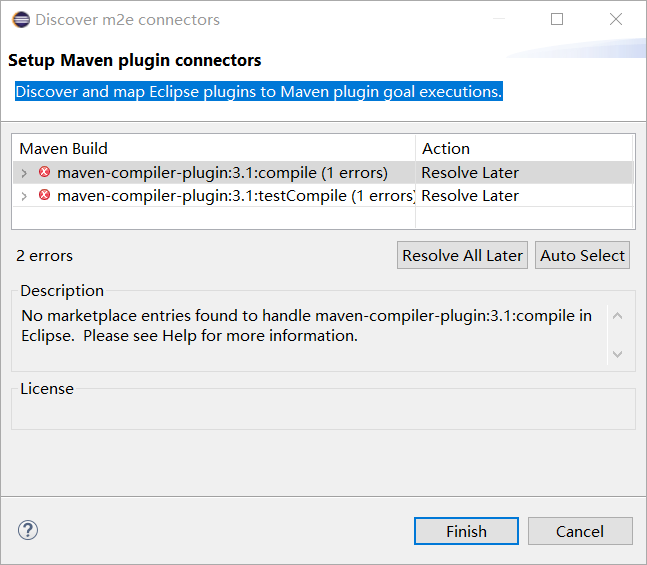This screenshot has width=647, height=565.
Task: Click the error icon beside maven-compiler-plugin:3.1:compile
Action: pos(45,172)
